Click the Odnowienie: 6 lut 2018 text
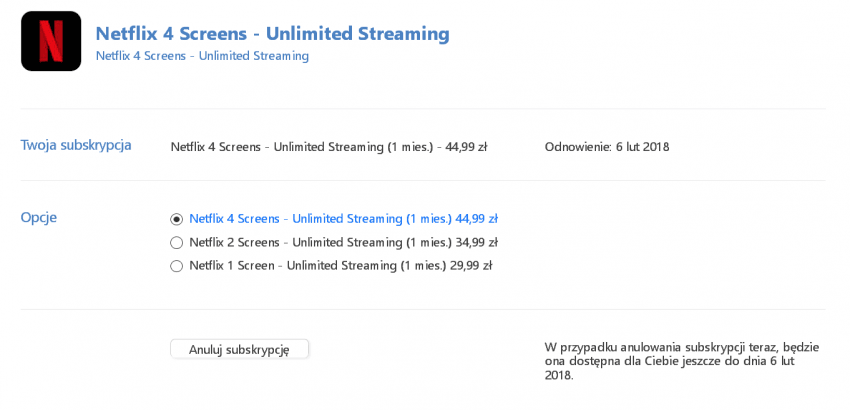This screenshot has height=410, width=850. [x=607, y=147]
